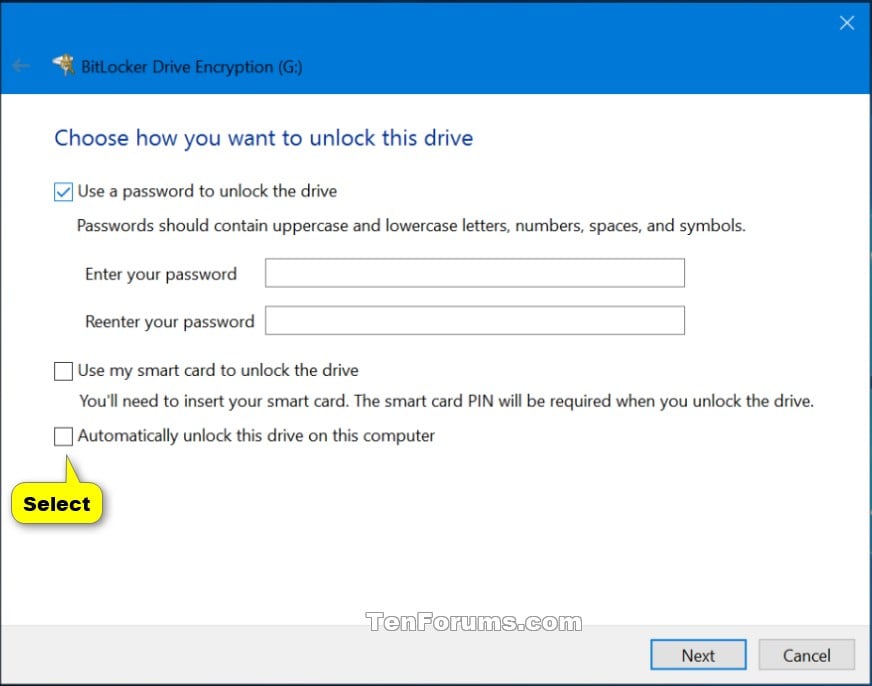Focus the Reenter your password field
This screenshot has height=686, width=872.
pos(474,321)
